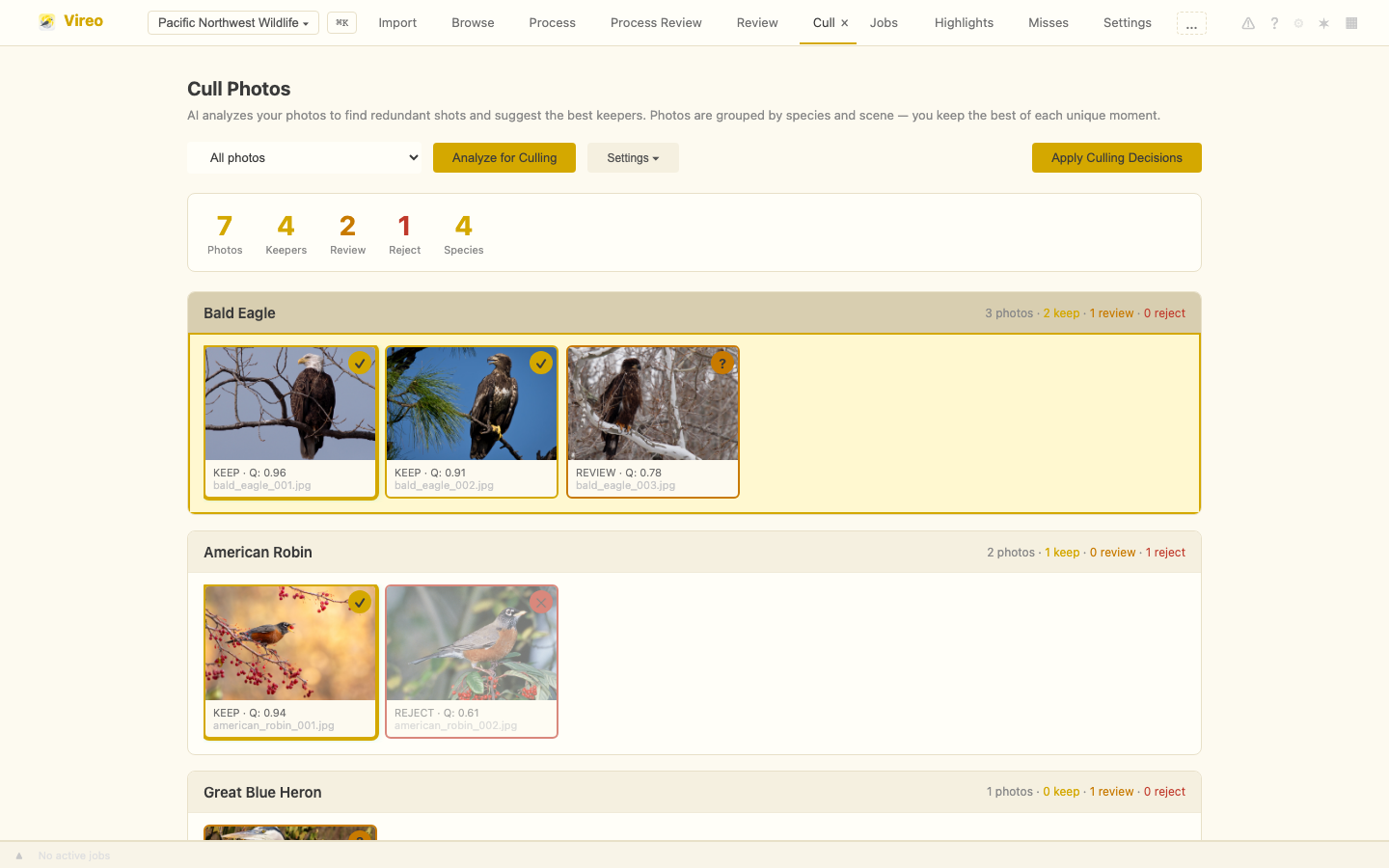Click the Great Blue Heron photo thumbnail
Viewport: 1389px width, 868px height.
click(x=290, y=832)
